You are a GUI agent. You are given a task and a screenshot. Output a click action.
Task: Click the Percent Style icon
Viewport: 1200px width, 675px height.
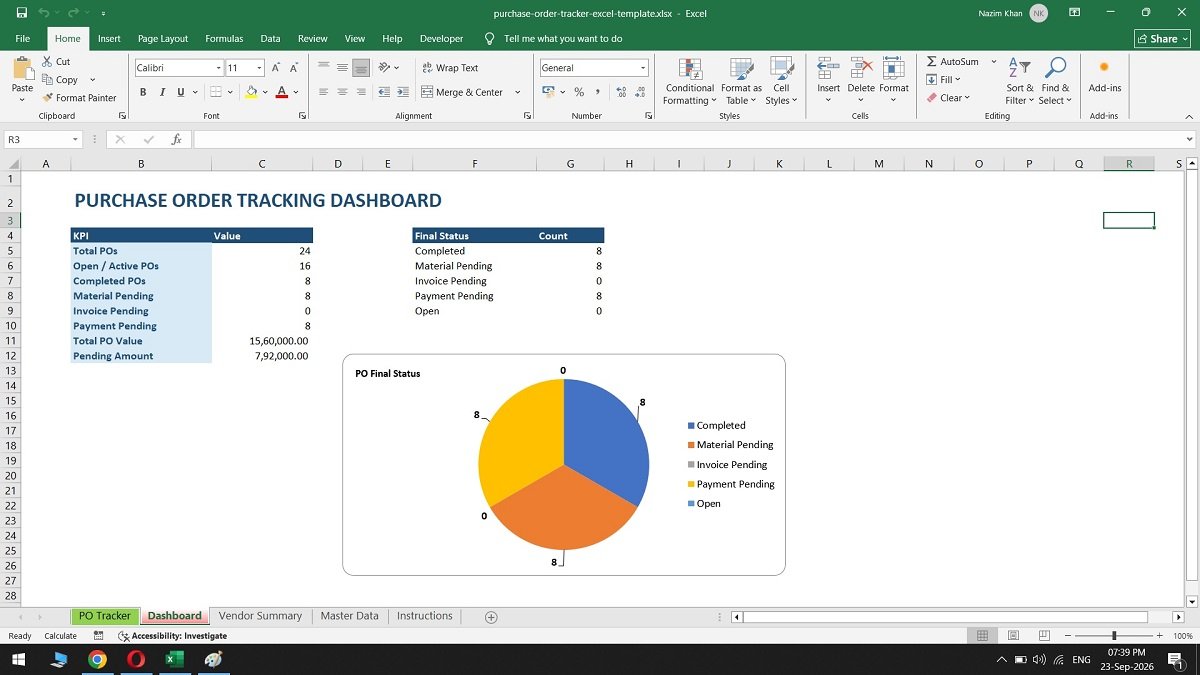[x=578, y=92]
